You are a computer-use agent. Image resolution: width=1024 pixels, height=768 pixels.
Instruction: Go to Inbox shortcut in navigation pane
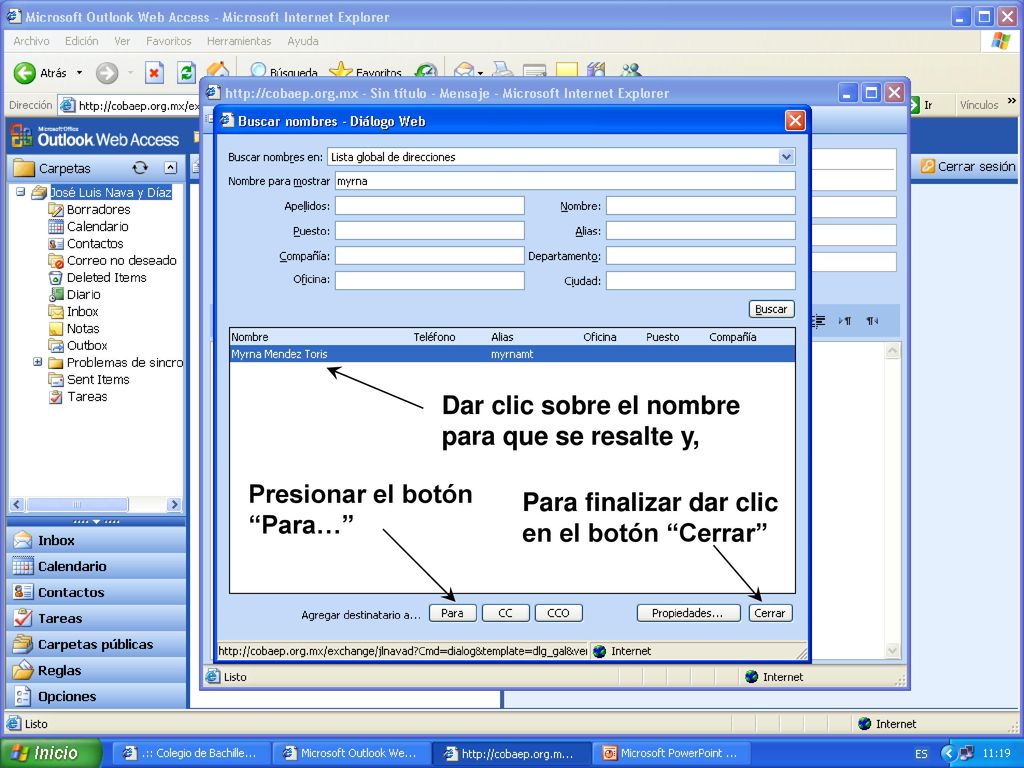(x=97, y=540)
